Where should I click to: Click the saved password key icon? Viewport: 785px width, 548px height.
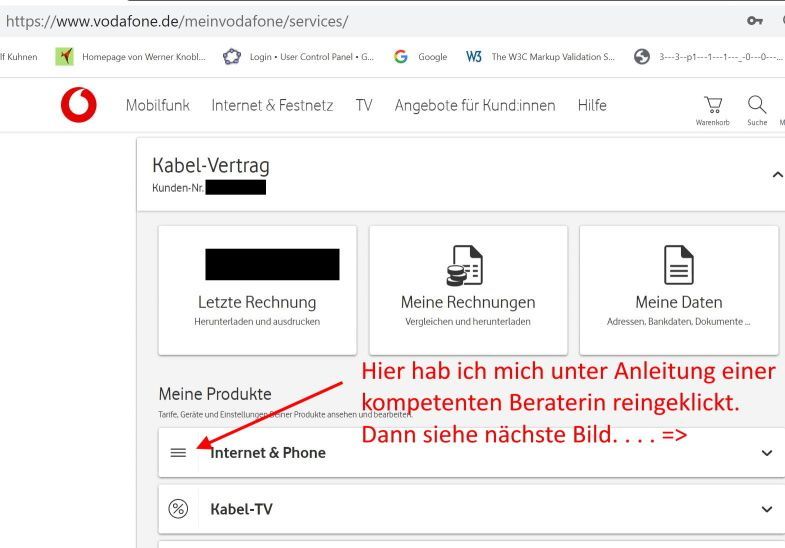click(x=754, y=21)
